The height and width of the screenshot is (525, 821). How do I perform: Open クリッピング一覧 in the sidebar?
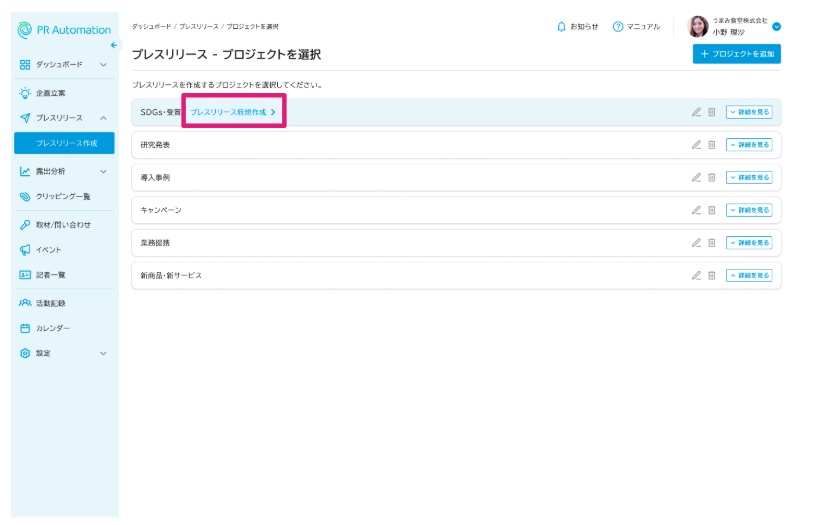coord(63,196)
